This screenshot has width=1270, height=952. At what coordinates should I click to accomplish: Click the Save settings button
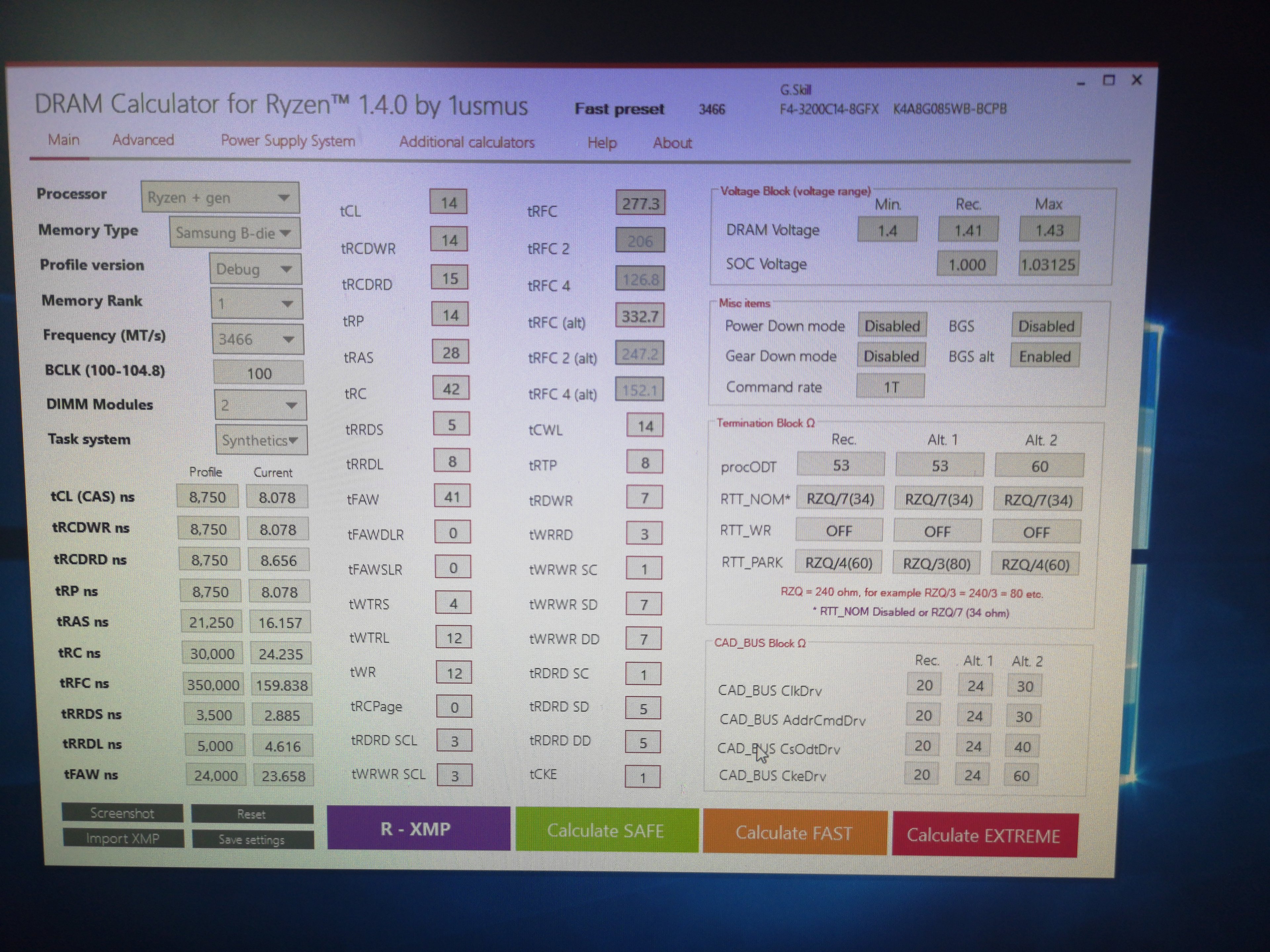[252, 840]
